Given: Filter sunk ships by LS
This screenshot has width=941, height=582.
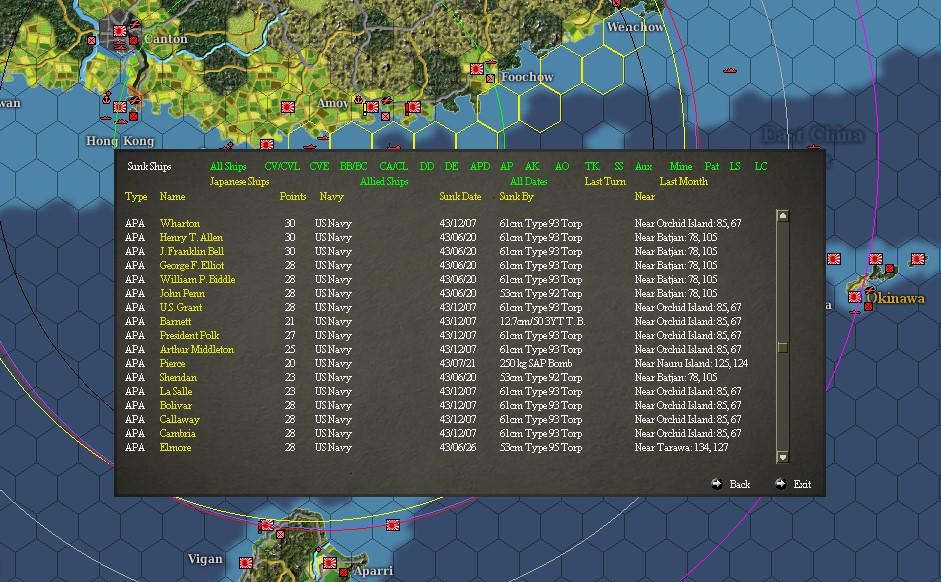Looking at the screenshot, I should [735, 166].
